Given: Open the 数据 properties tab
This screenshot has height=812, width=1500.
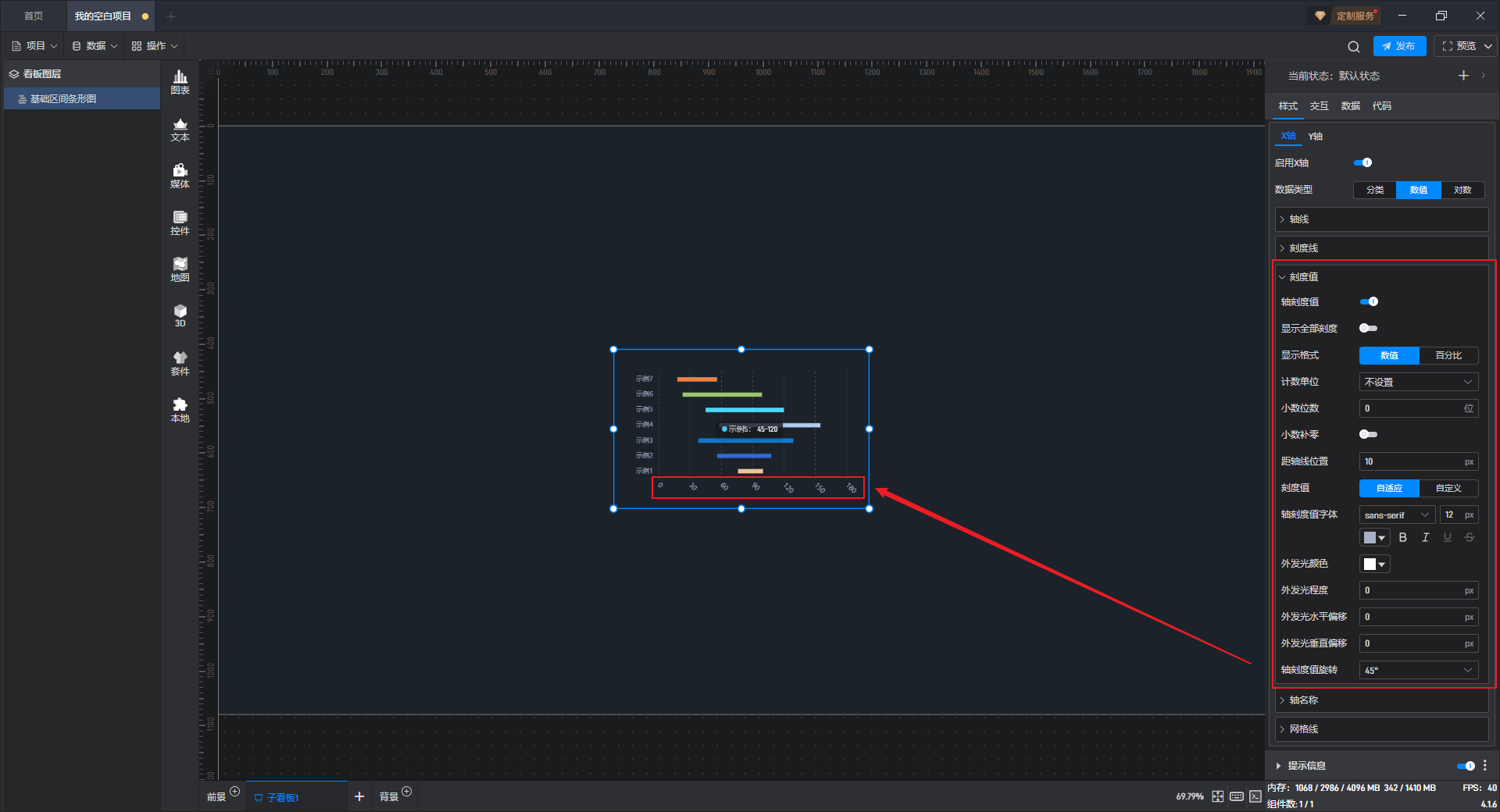Looking at the screenshot, I should (1350, 106).
